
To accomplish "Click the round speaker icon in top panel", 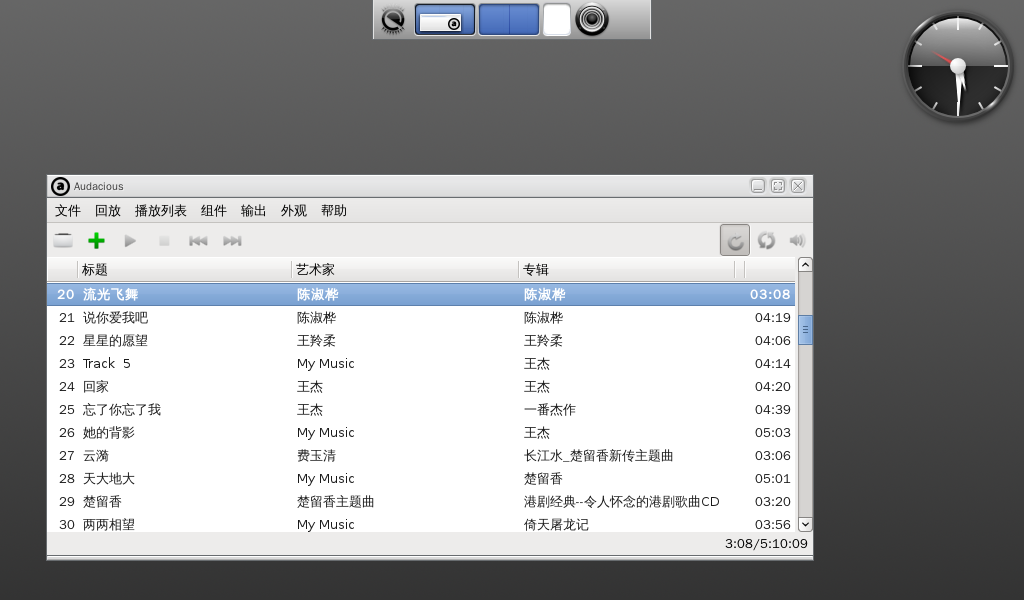I will coord(592,19).
